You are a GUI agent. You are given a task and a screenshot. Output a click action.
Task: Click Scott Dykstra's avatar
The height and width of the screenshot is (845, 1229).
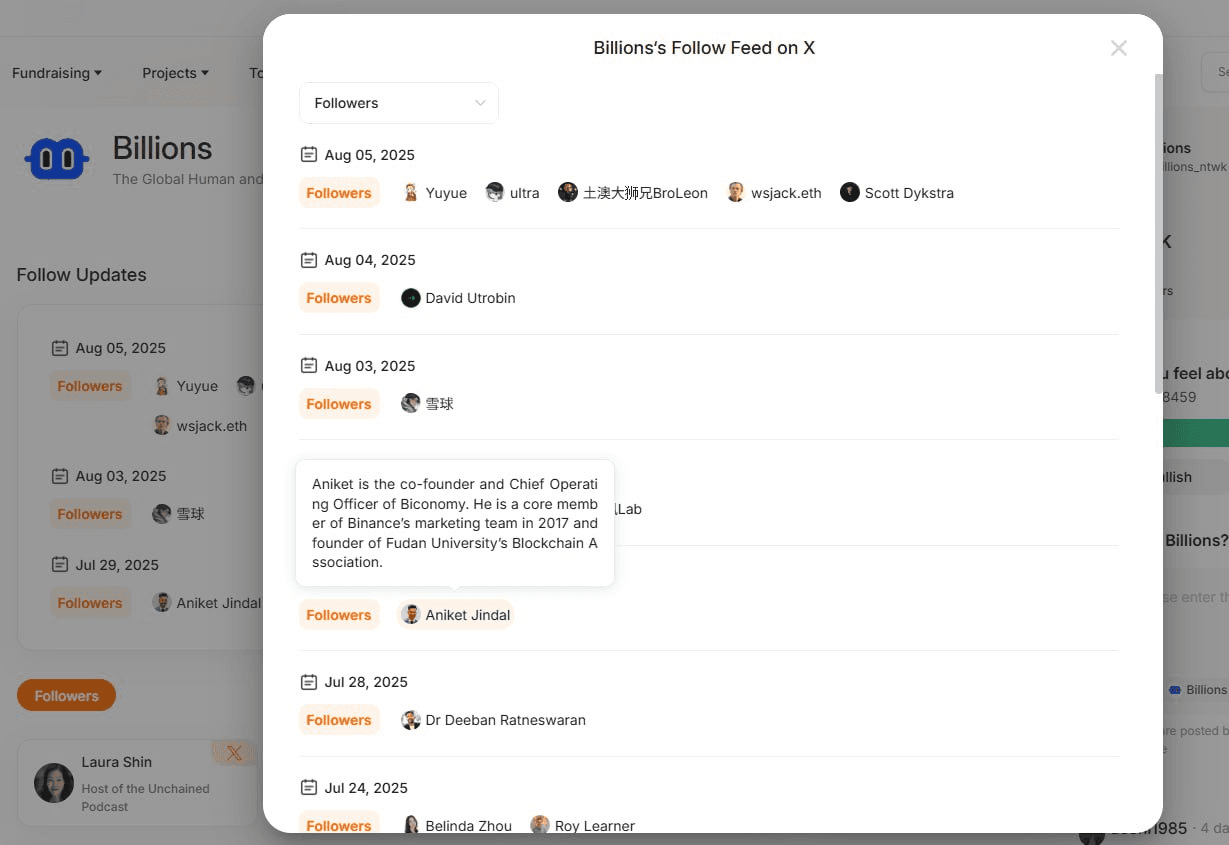pyautogui.click(x=850, y=193)
